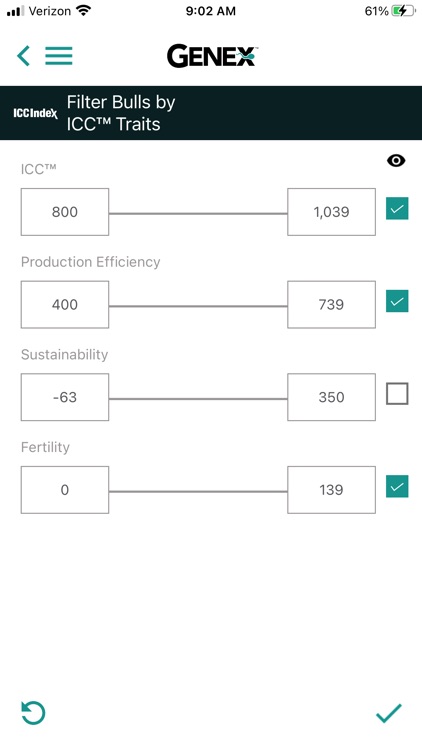Edit Fertility maximum field 139
This screenshot has height=750, width=422.
pos(331,490)
